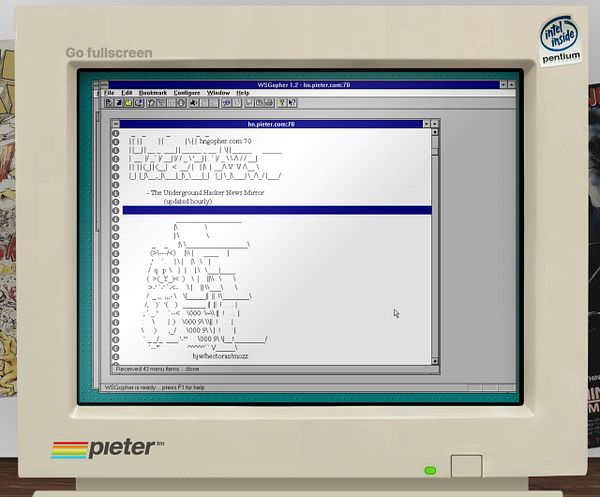Open the File menu
This screenshot has height=497, width=600.
[109, 93]
